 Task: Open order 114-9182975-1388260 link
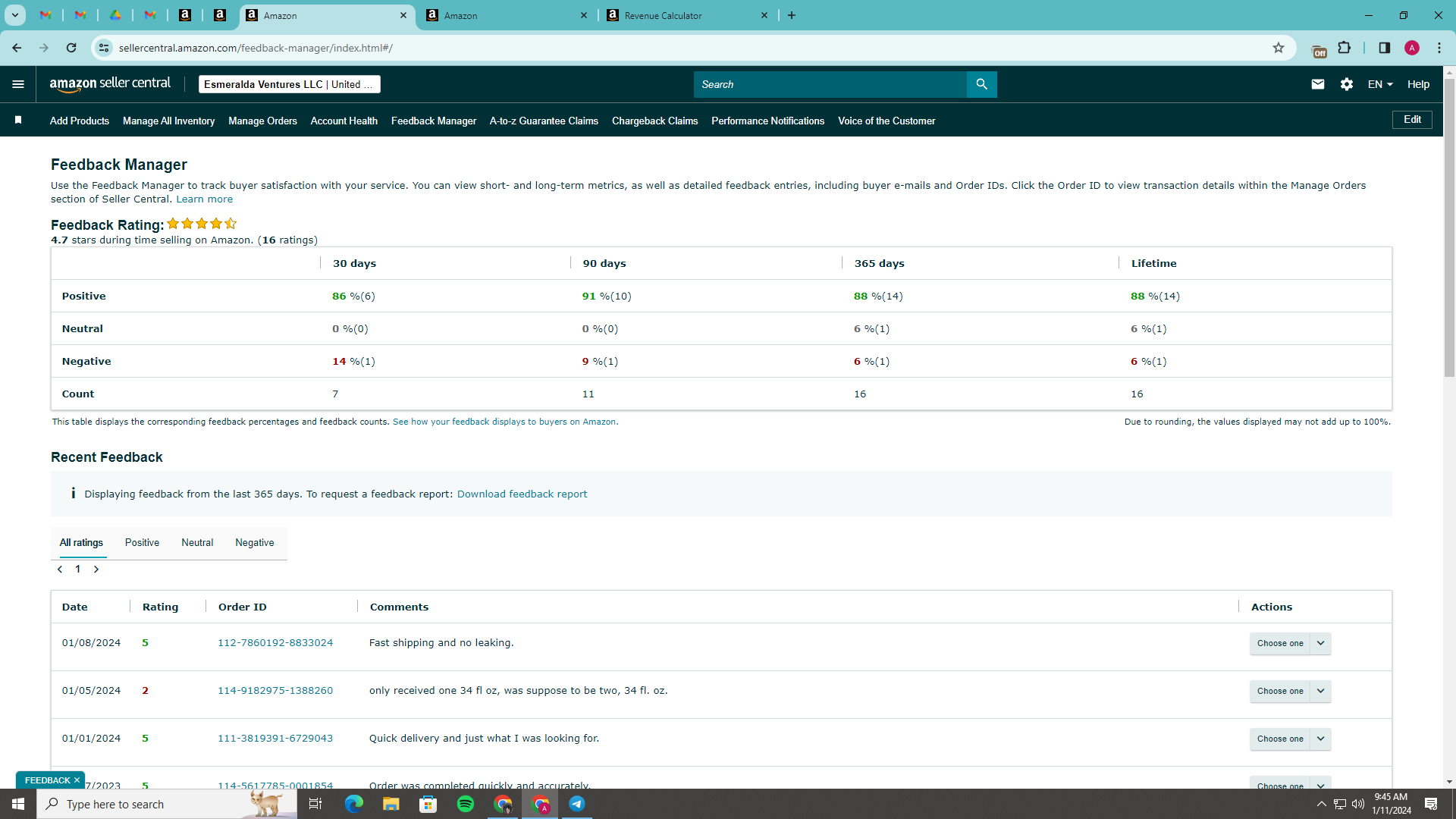[275, 691]
